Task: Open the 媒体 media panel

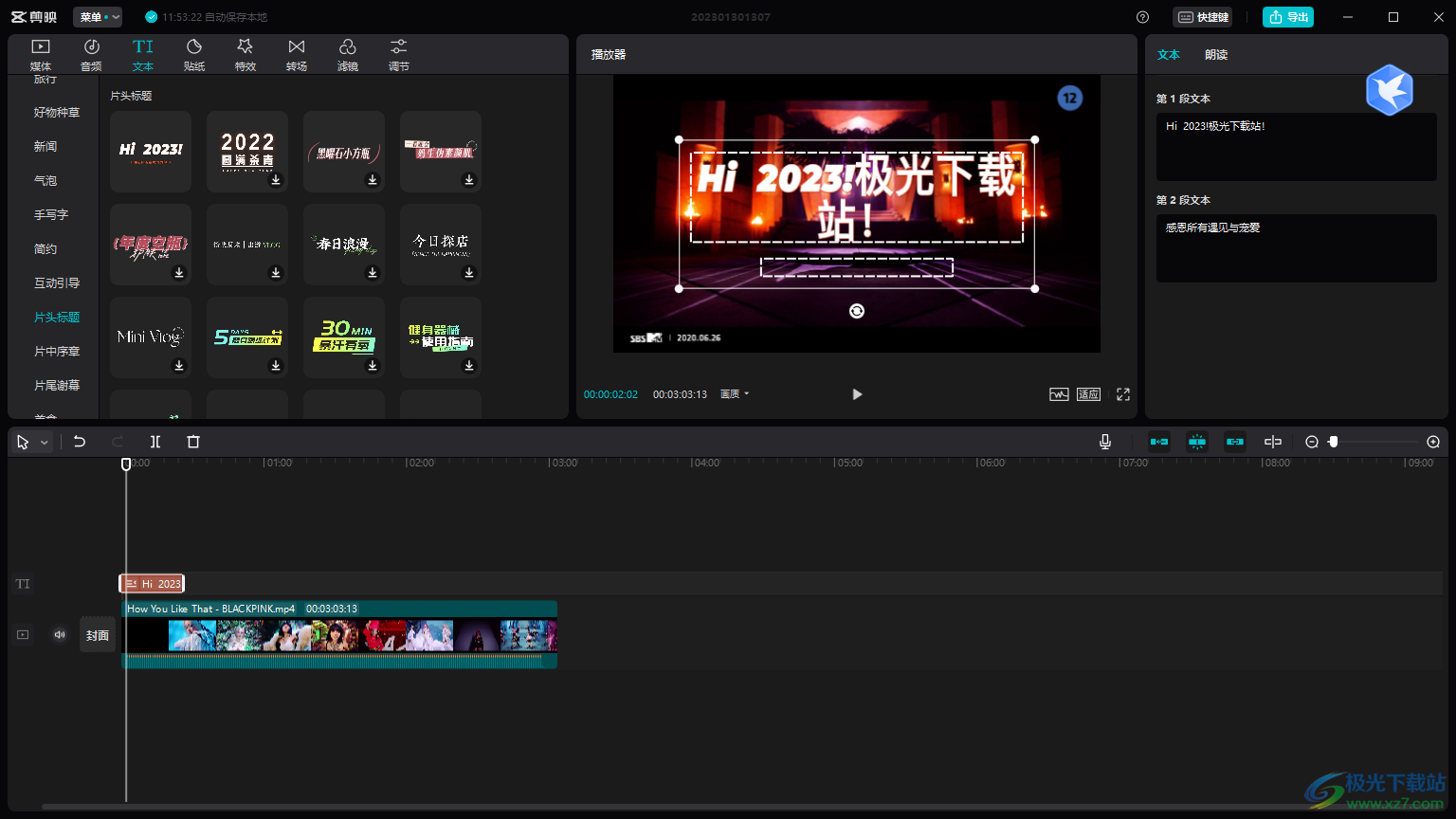Action: (41, 55)
